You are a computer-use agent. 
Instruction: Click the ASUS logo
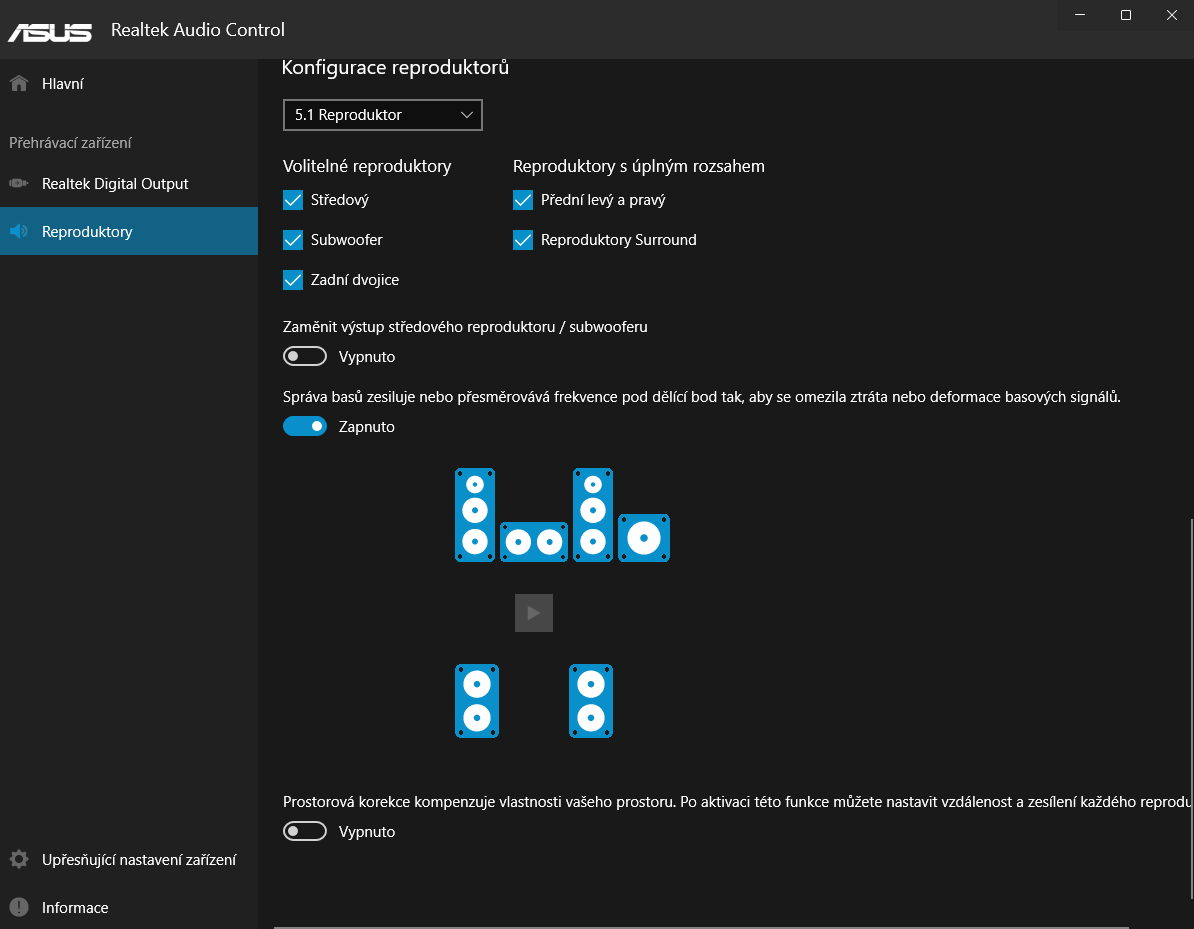tap(50, 30)
